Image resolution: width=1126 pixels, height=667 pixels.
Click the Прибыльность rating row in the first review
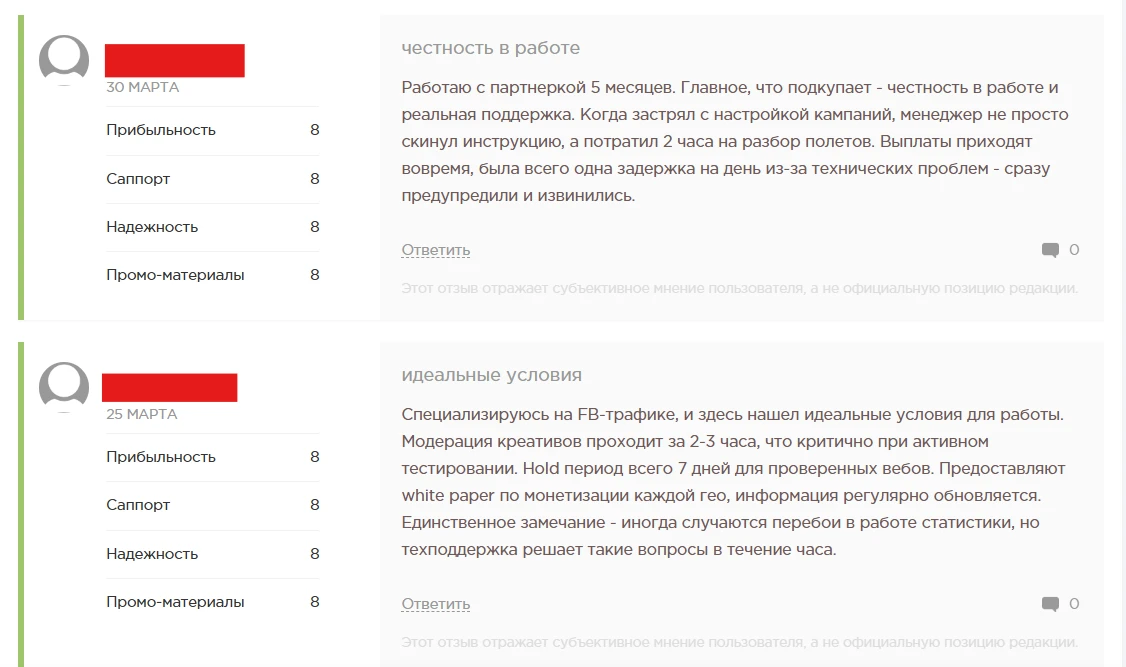click(213, 130)
